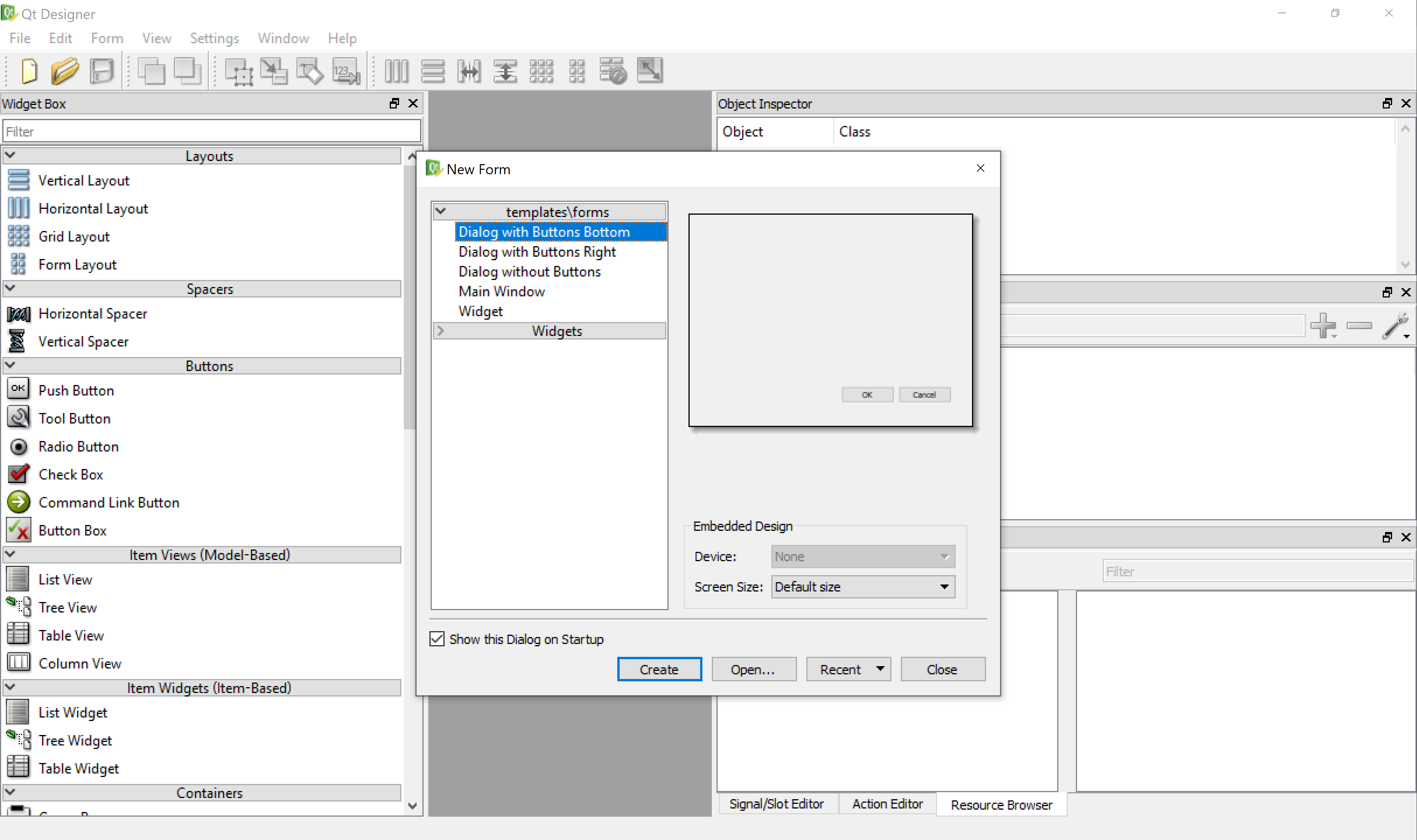Open the Form menu
This screenshot has width=1417, height=840.
pos(107,38)
